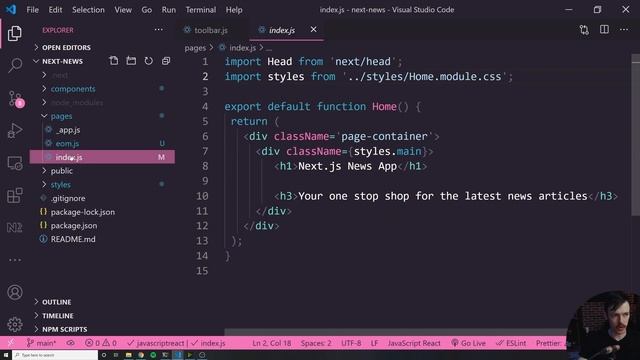Open the Search view icon

click(15, 65)
